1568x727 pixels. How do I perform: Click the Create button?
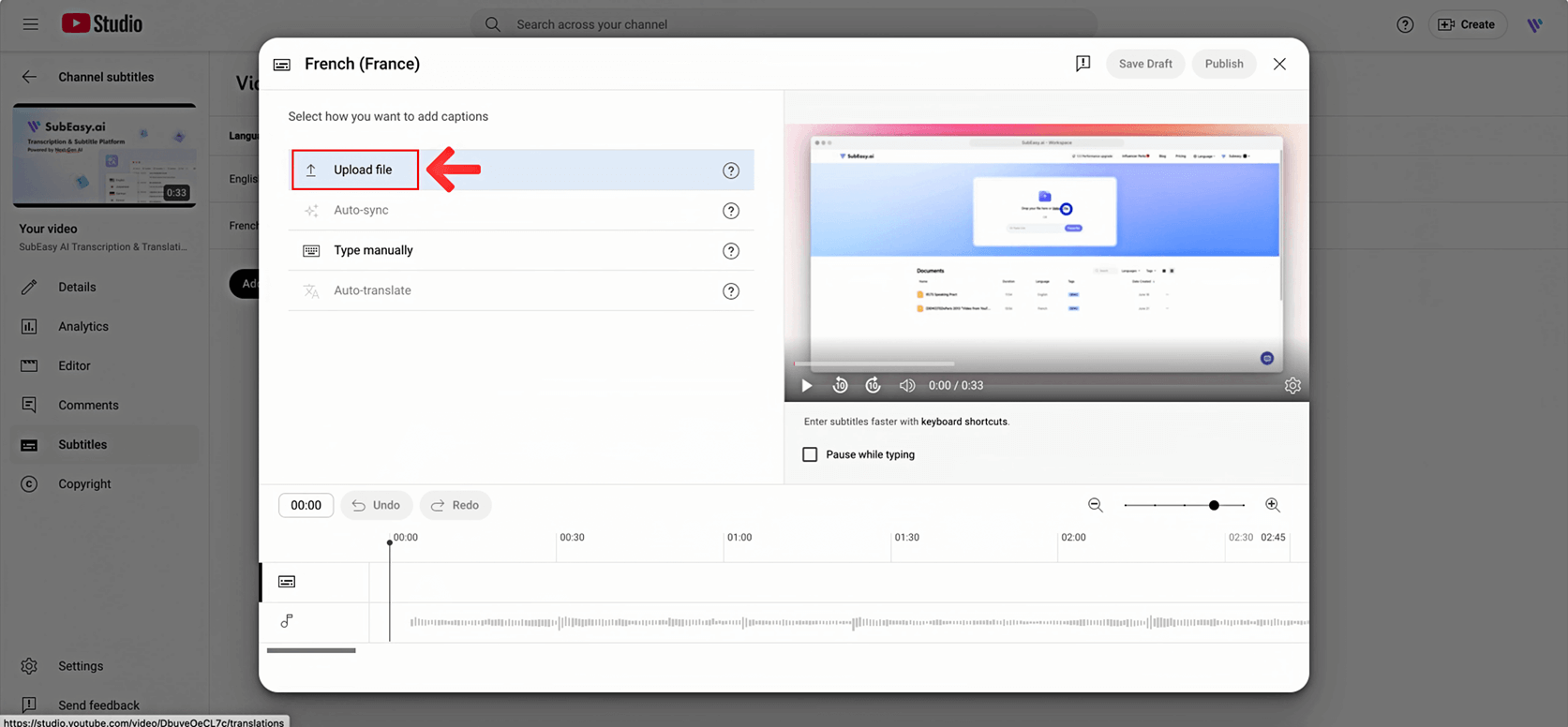(x=1467, y=24)
